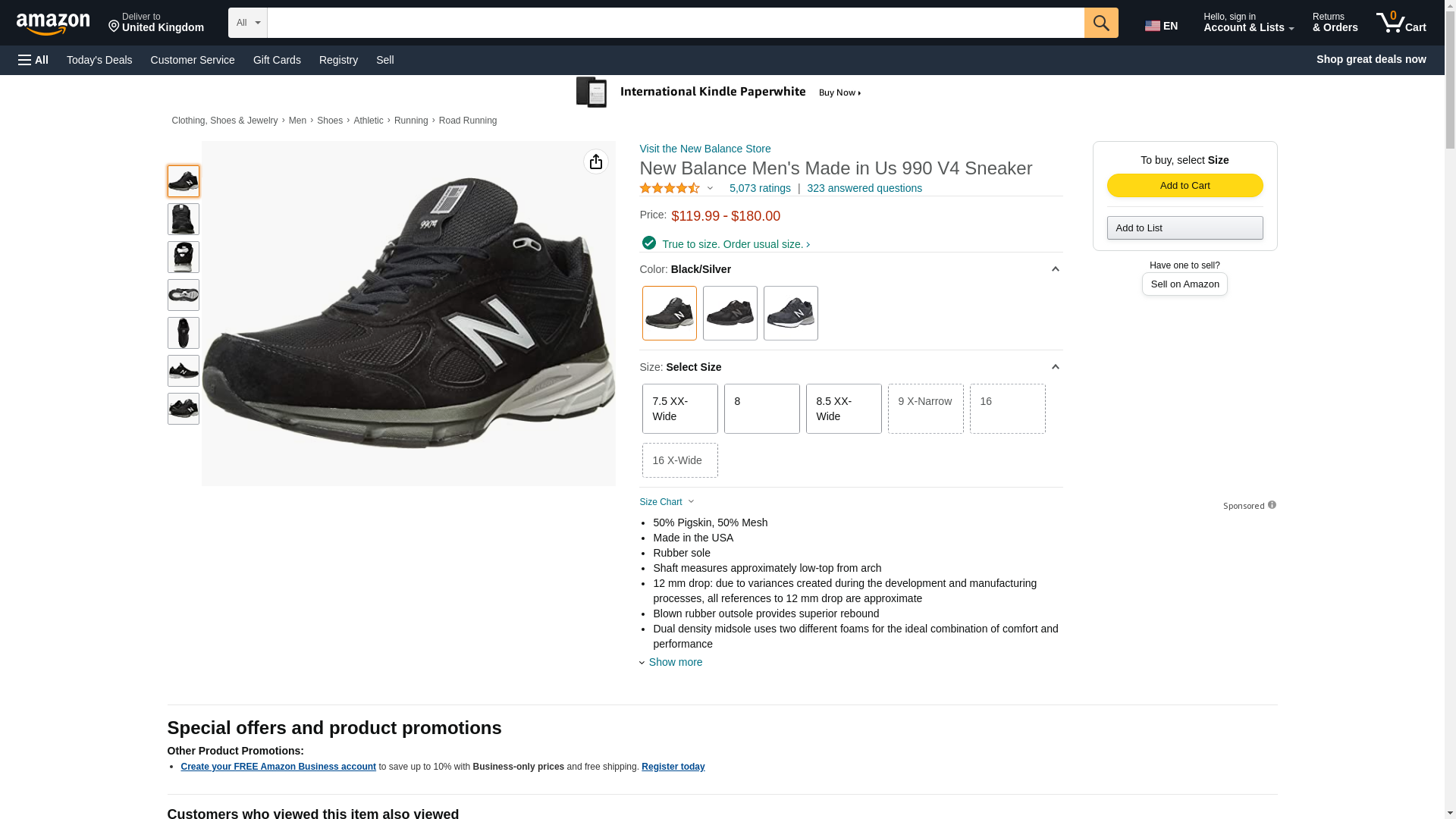View the second product thumbnail image
The width and height of the screenshot is (1456, 819).
[183, 219]
